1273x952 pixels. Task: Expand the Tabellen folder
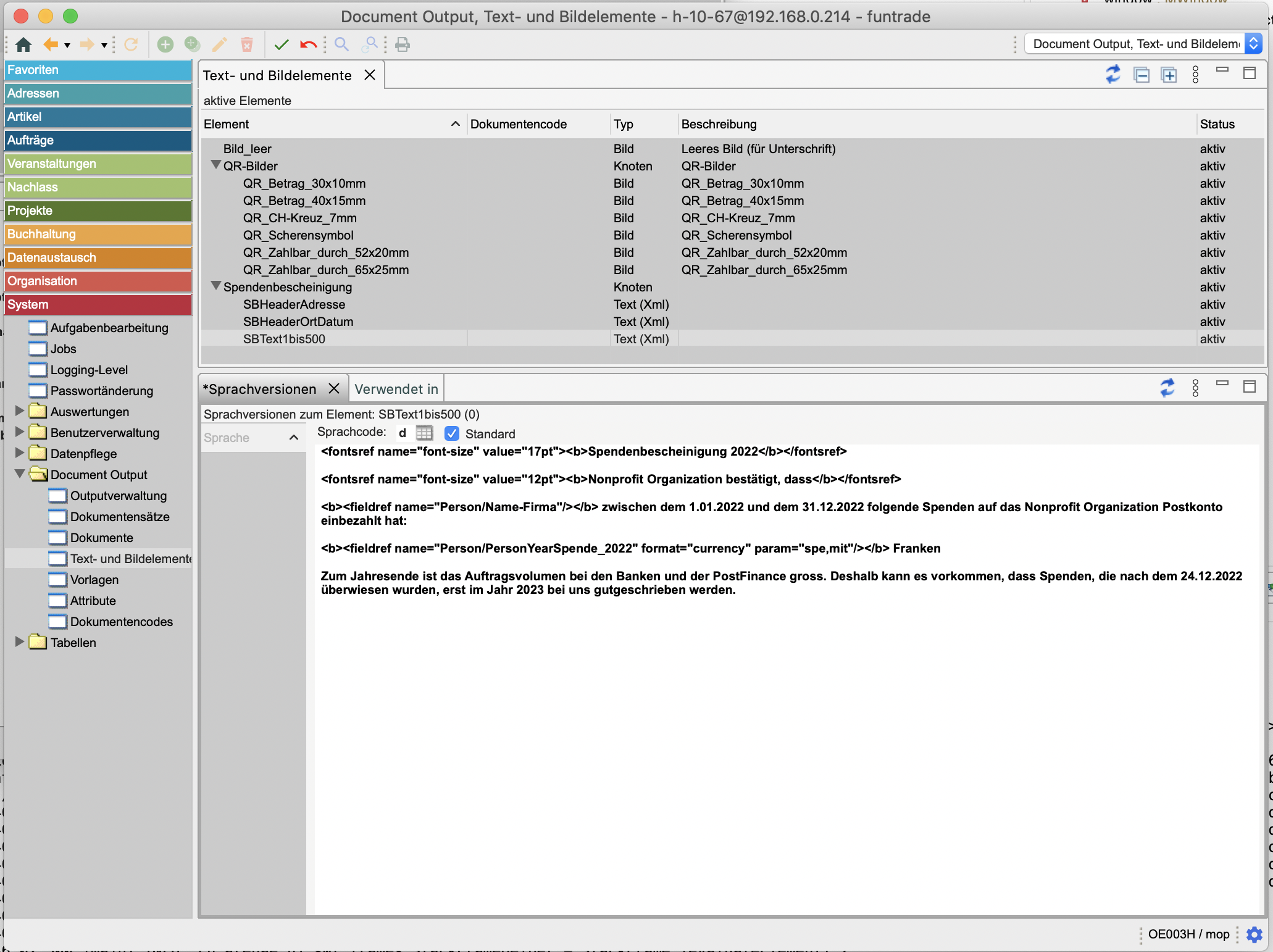pyautogui.click(x=20, y=642)
